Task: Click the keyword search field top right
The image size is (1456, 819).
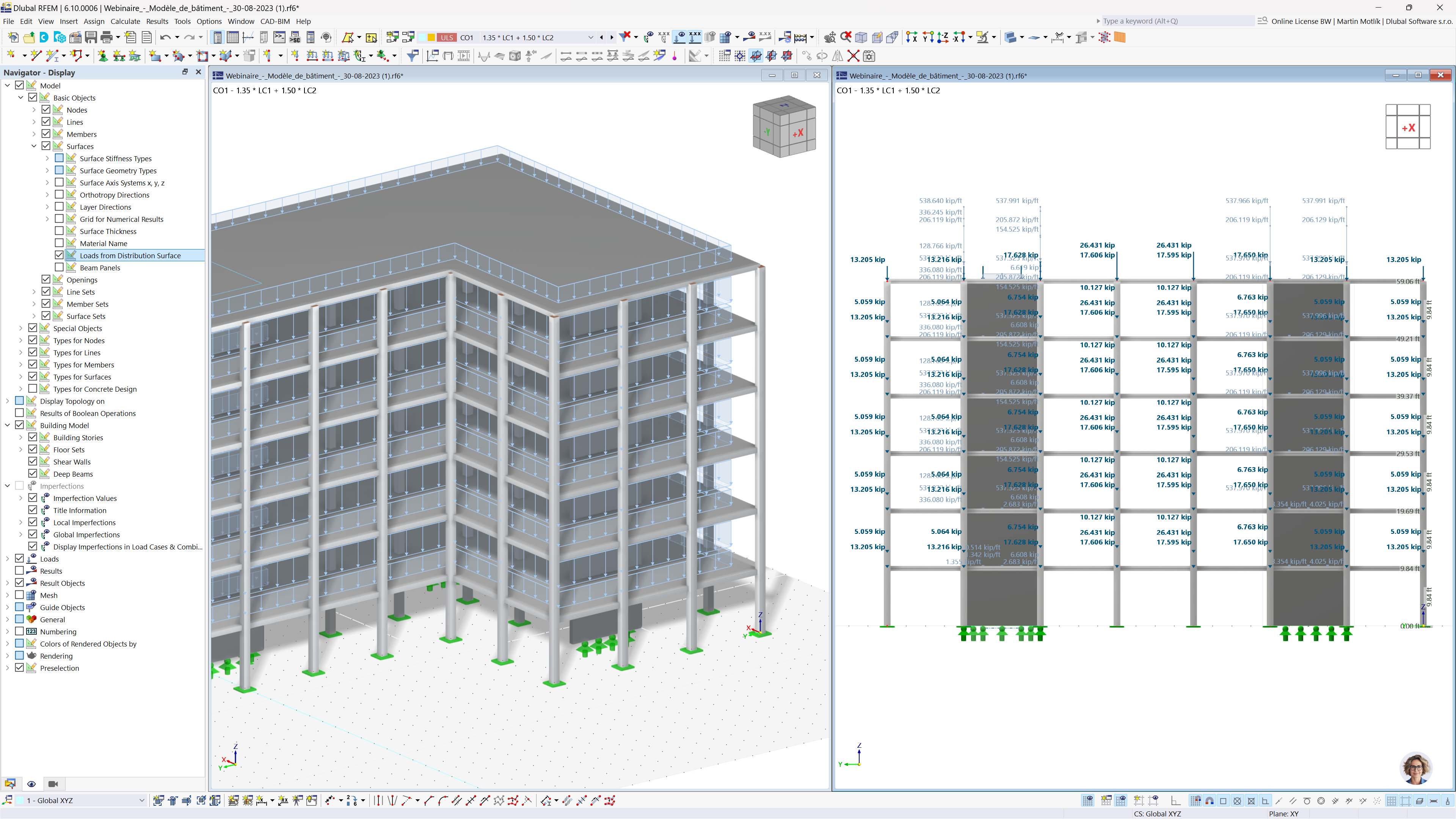Action: click(1176, 22)
